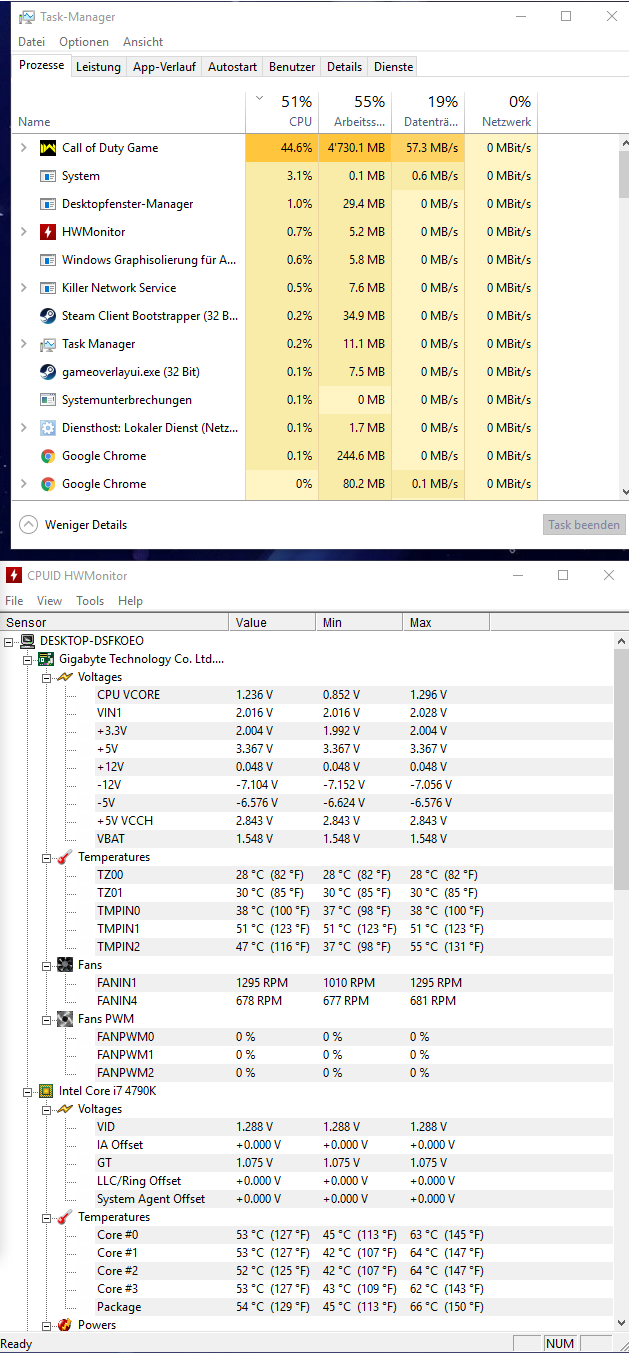
Task: Switch to the Autostart tab
Action: (232, 67)
